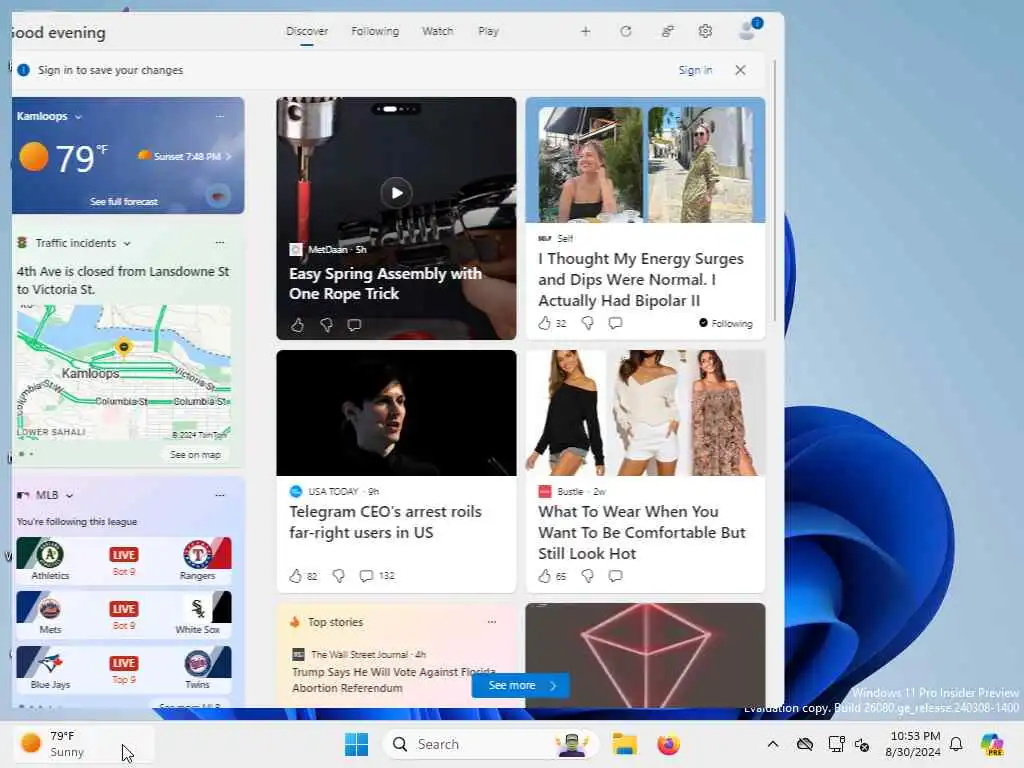
Task: Open the Windows Start menu
Action: 357,744
